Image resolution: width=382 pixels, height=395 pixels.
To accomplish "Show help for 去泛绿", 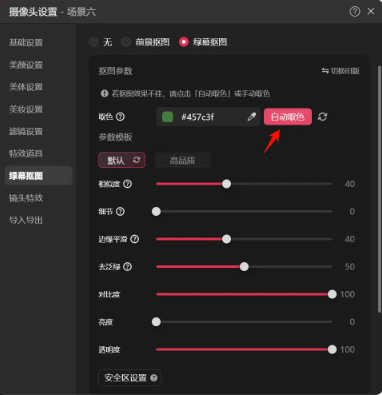I will pos(128,267).
